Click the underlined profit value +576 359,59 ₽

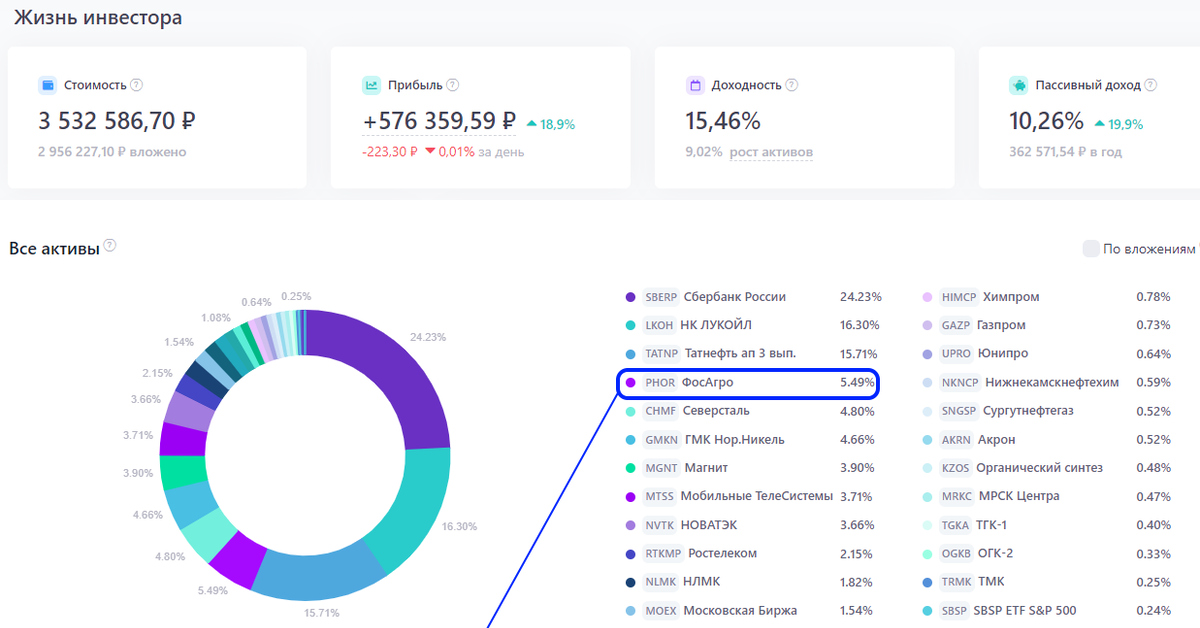pos(439,122)
